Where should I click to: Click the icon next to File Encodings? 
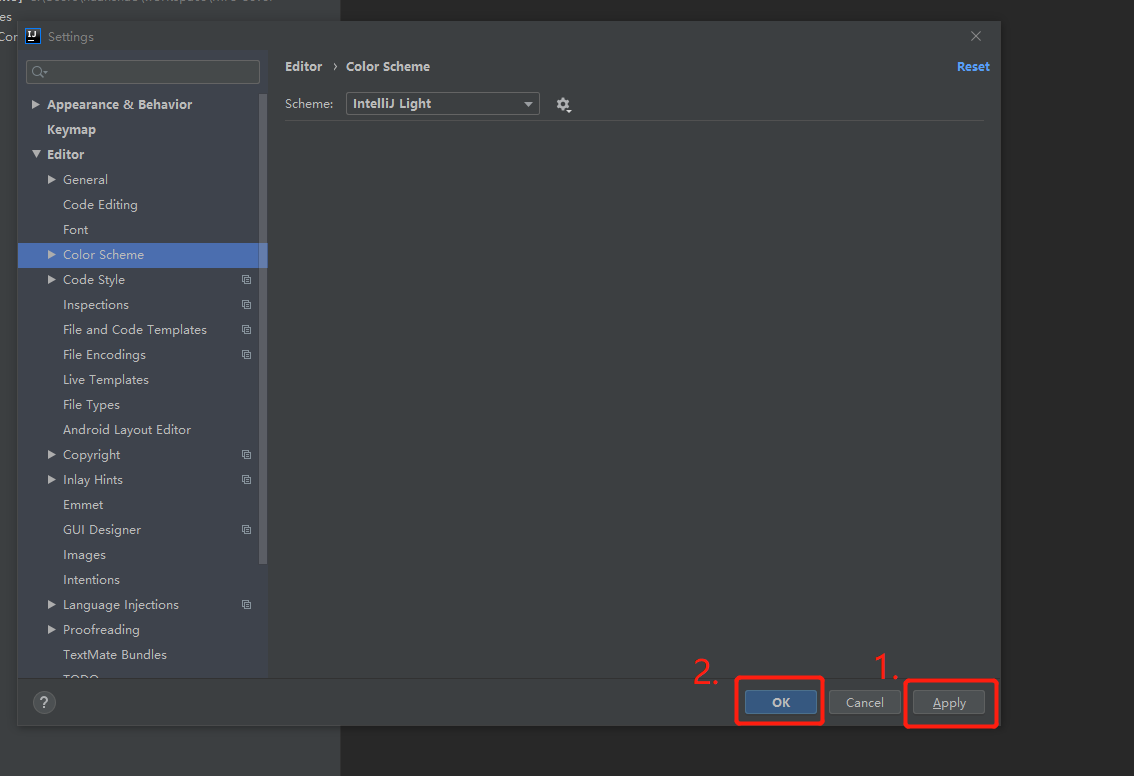[246, 354]
